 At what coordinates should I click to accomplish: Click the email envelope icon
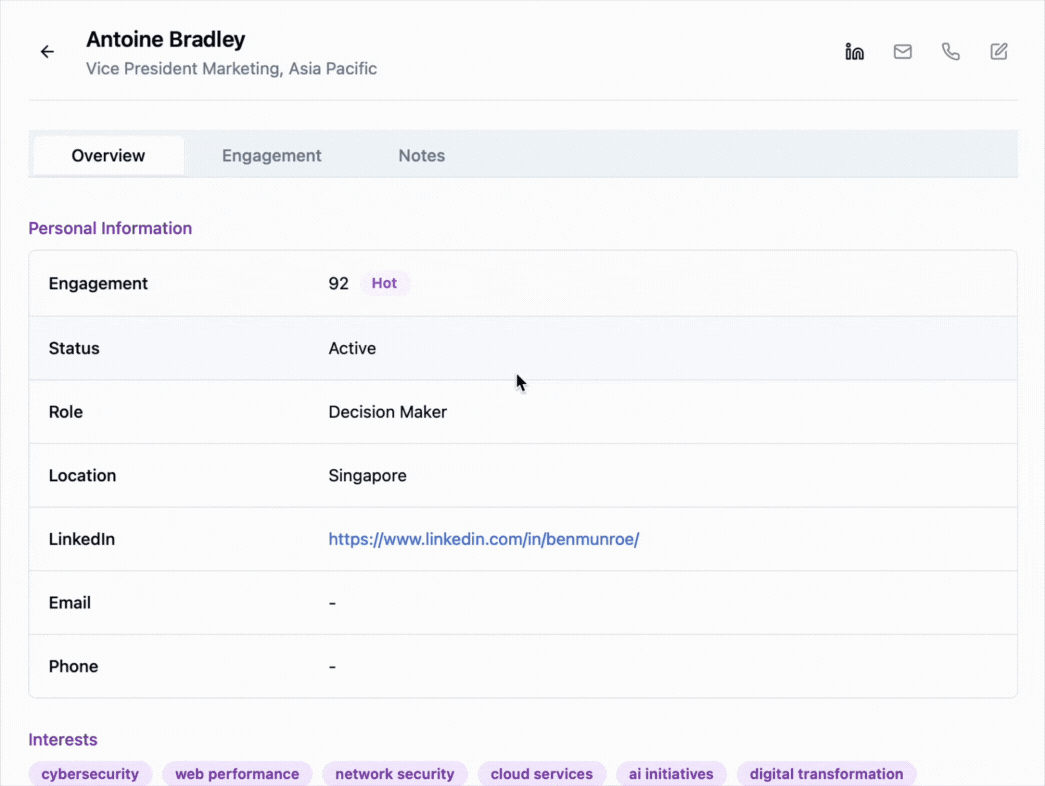903,52
